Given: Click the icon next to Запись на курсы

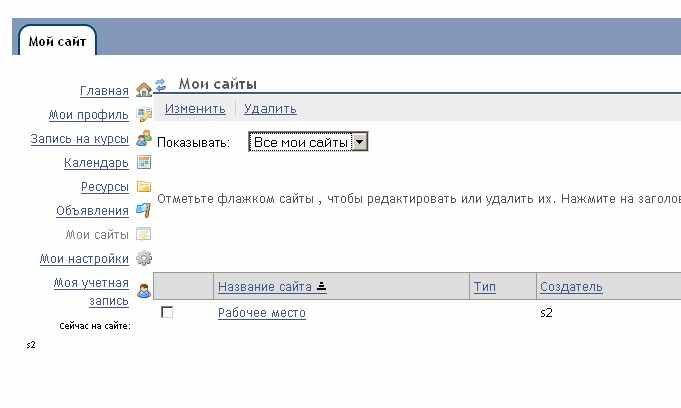Looking at the screenshot, I should 143,139.
